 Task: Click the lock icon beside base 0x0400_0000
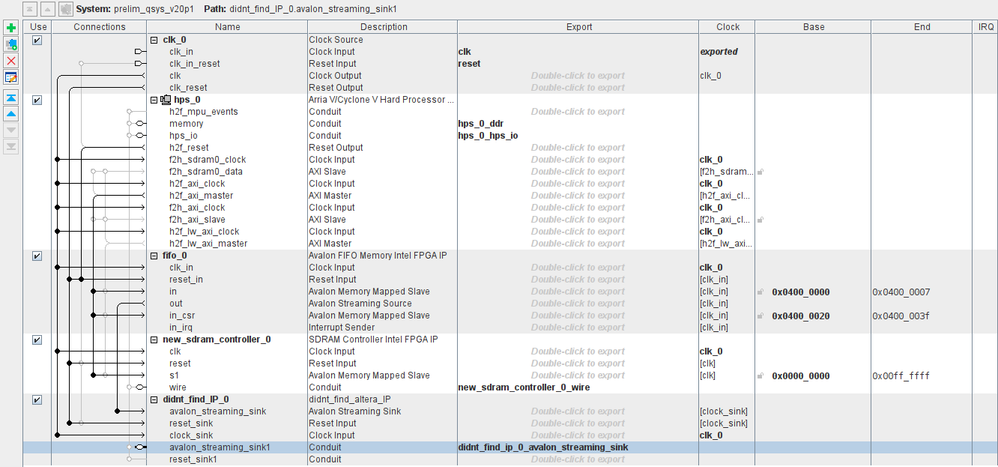[x=761, y=292]
